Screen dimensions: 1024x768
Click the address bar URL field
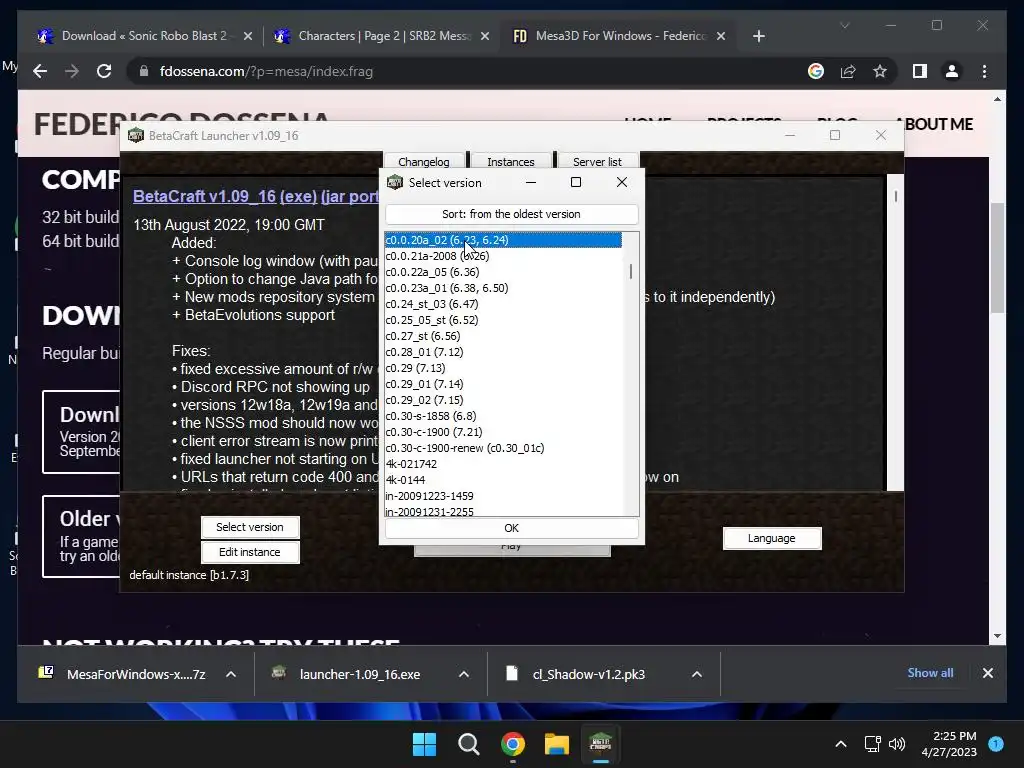(x=470, y=71)
